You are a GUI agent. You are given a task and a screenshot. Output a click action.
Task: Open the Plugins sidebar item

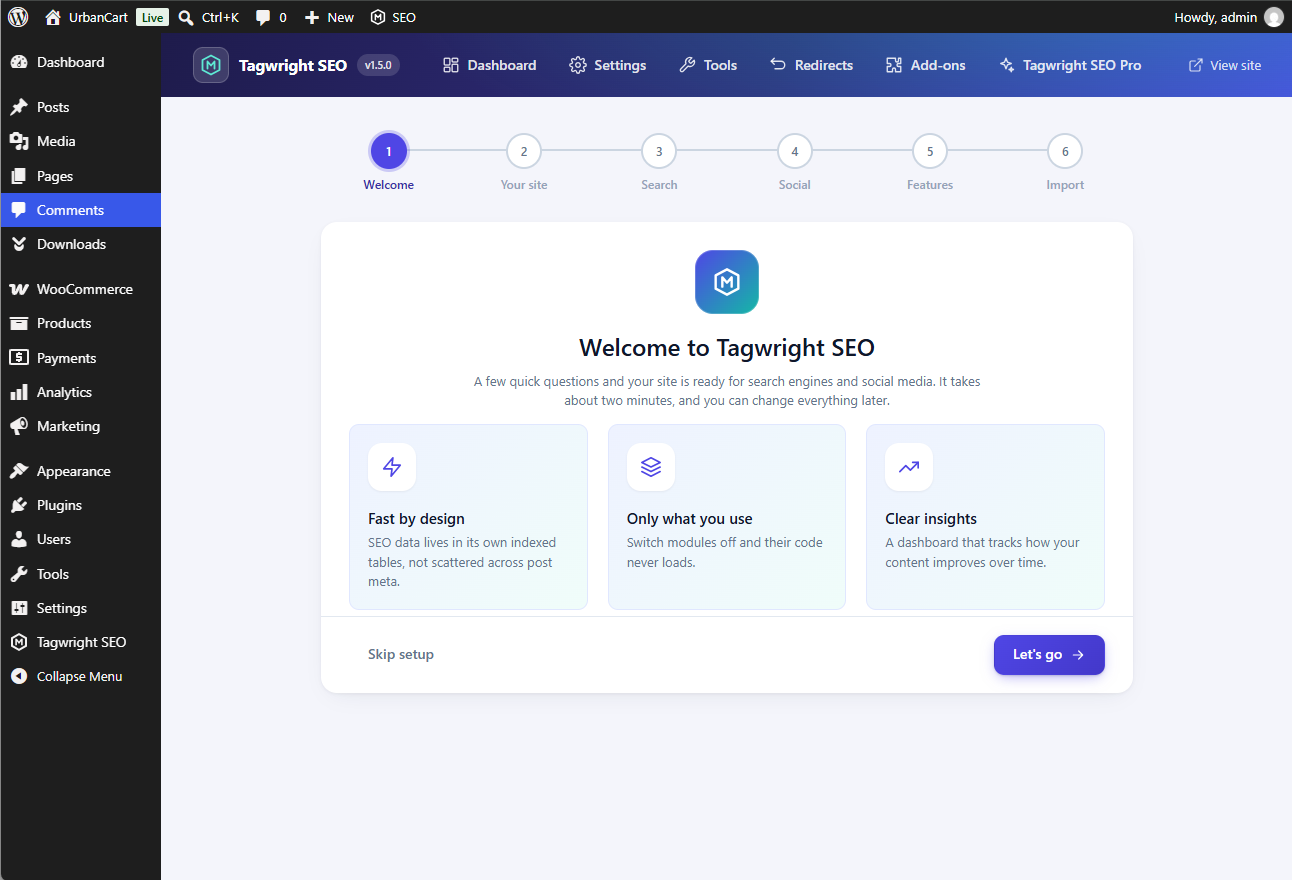tap(80, 505)
